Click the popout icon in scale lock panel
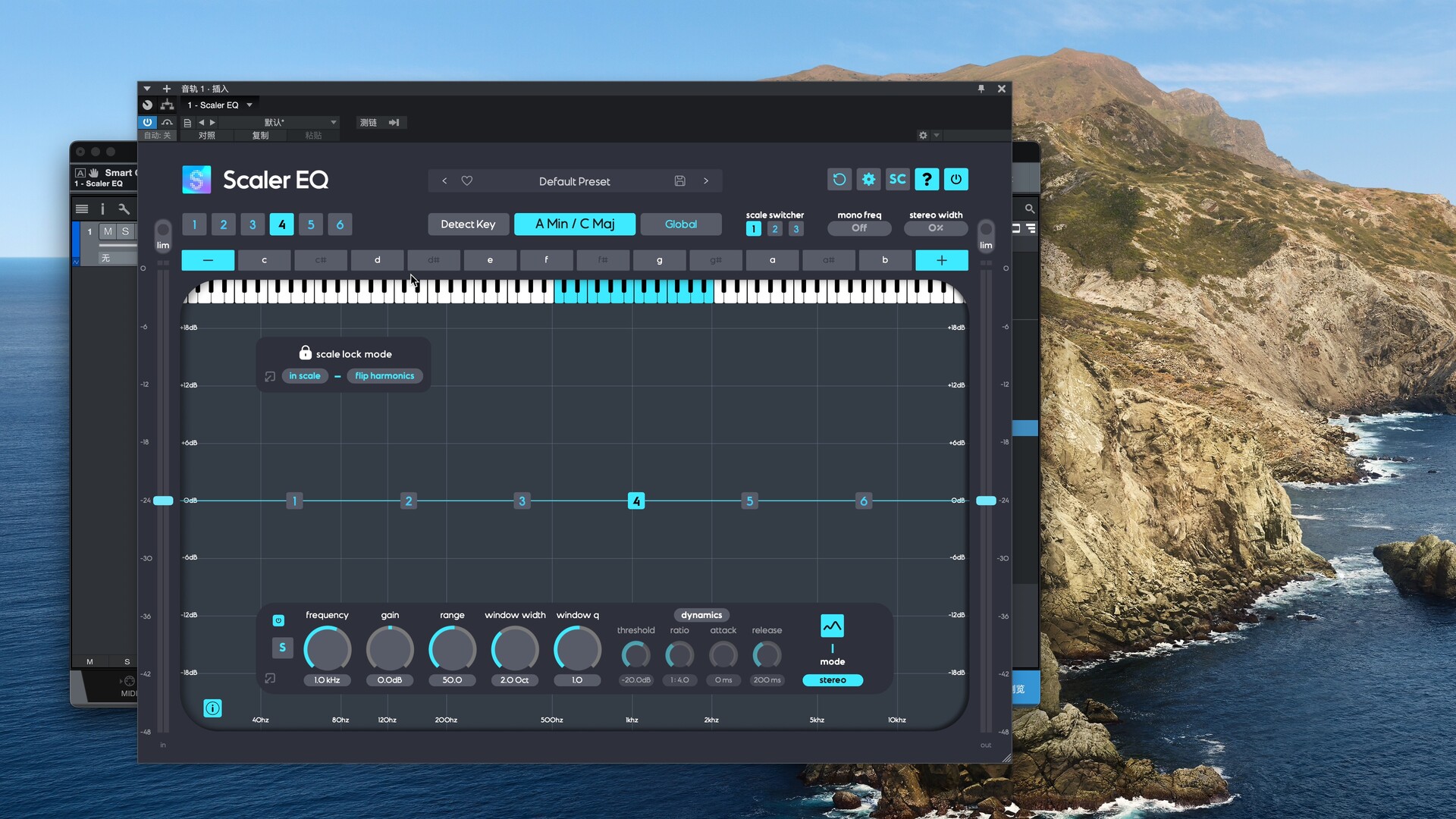The height and width of the screenshot is (819, 1456). coord(270,376)
